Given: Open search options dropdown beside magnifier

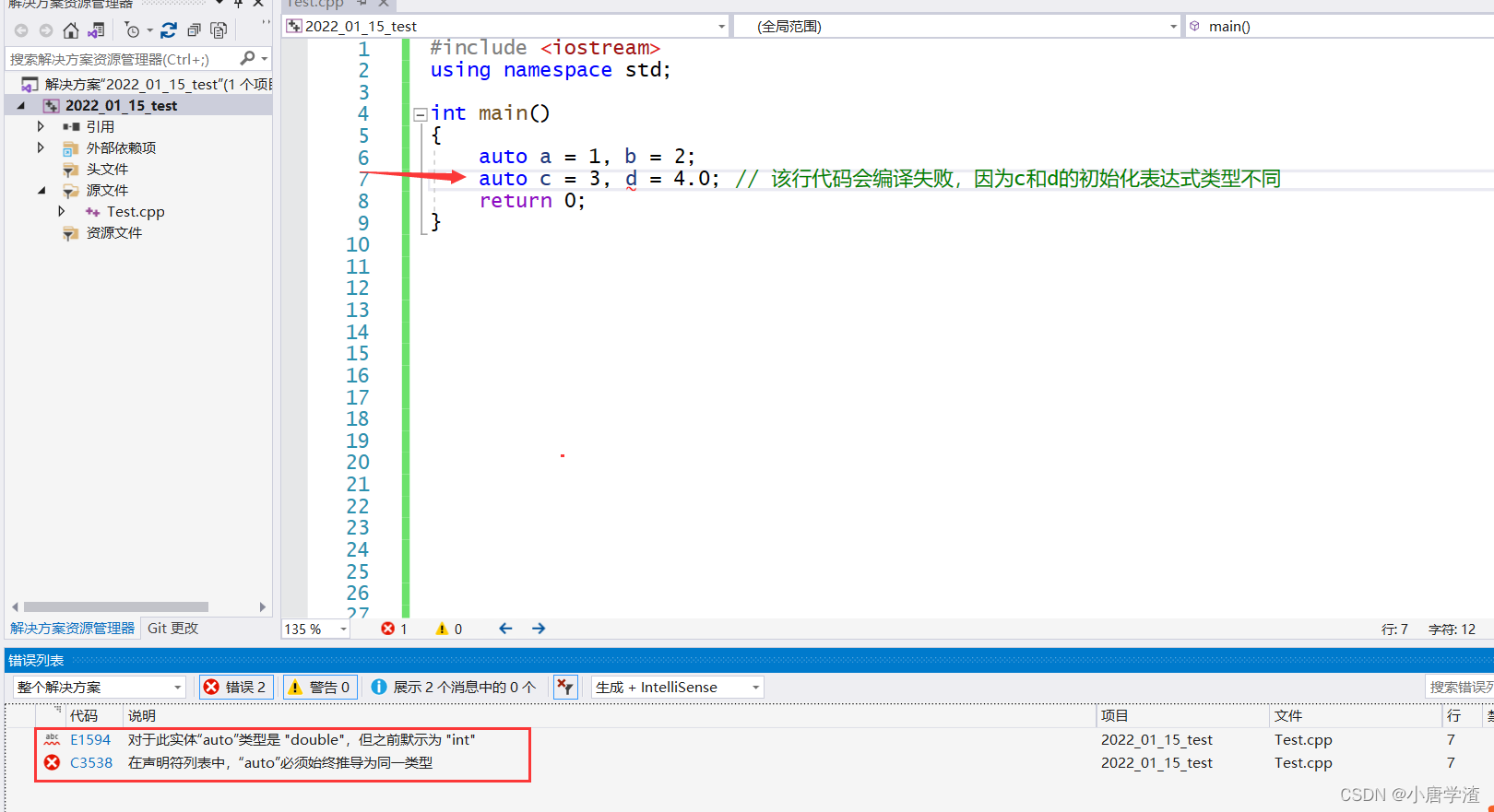Looking at the screenshot, I should coord(265,59).
